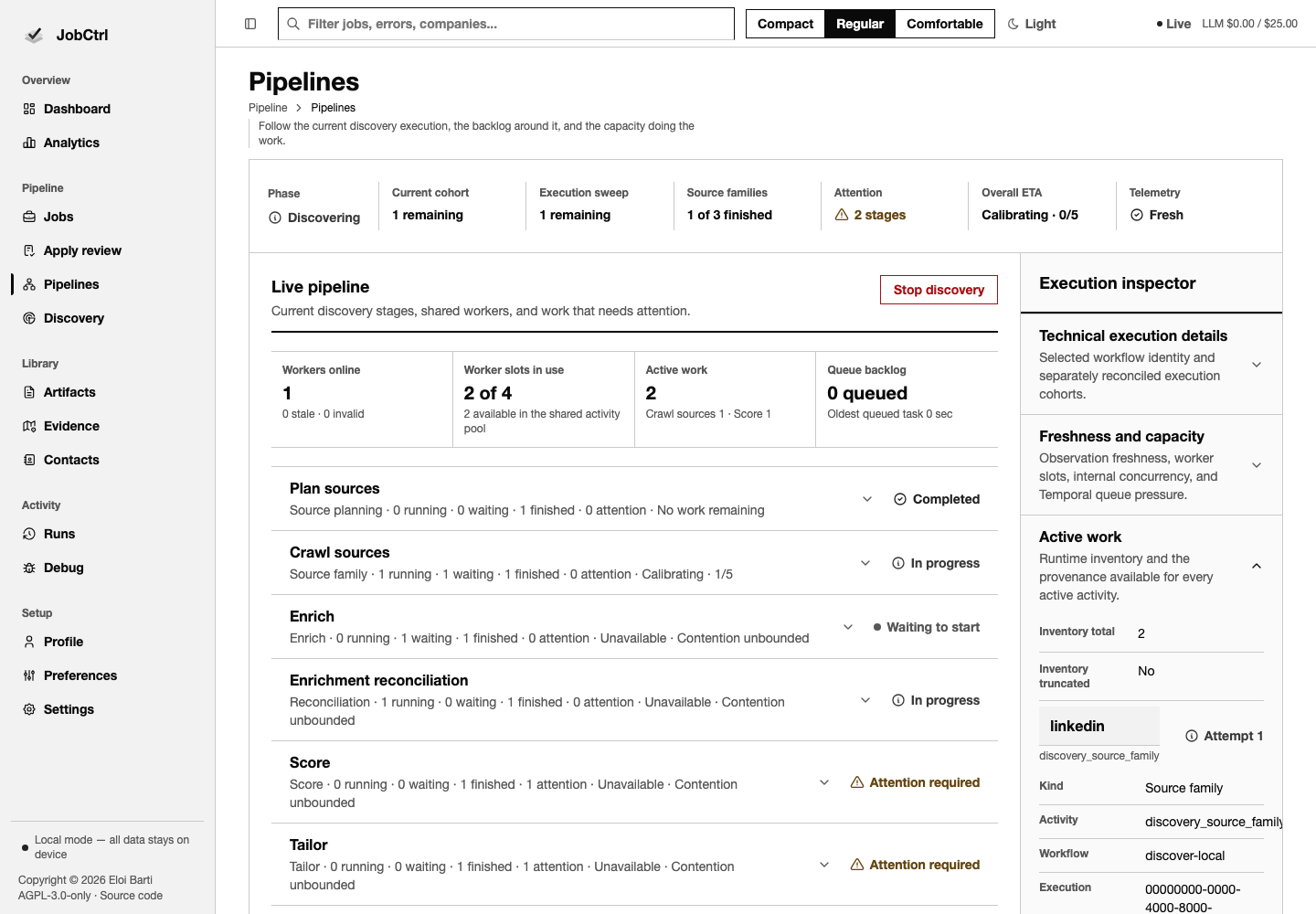Toggle the Light theme switch
This screenshot has height=914, width=1316.
tap(1032, 24)
